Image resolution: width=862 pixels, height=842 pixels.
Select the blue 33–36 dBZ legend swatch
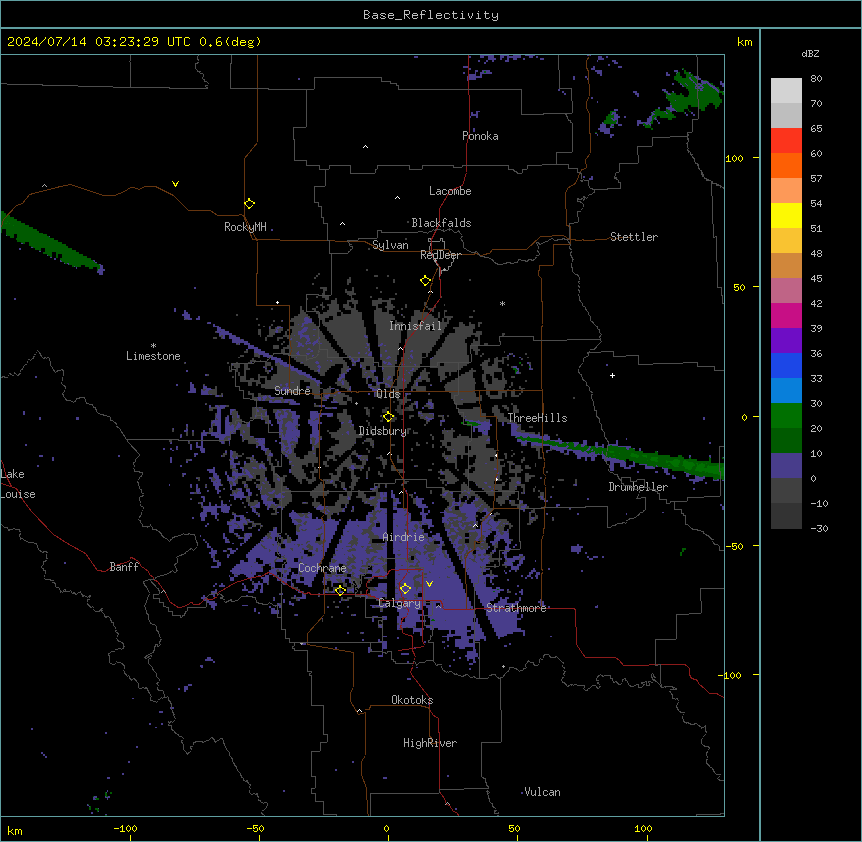[786, 365]
